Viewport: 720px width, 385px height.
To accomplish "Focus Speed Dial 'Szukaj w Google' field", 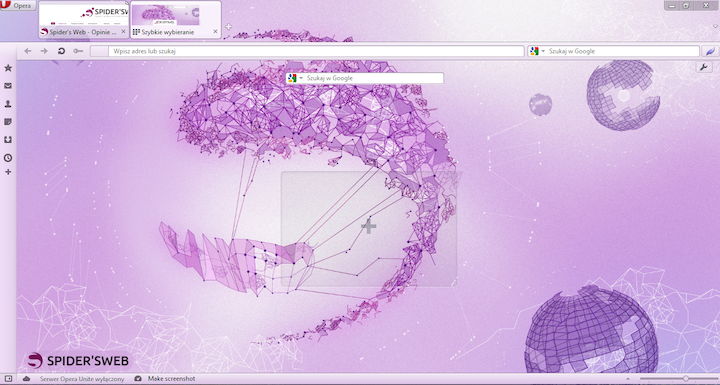I will click(374, 78).
